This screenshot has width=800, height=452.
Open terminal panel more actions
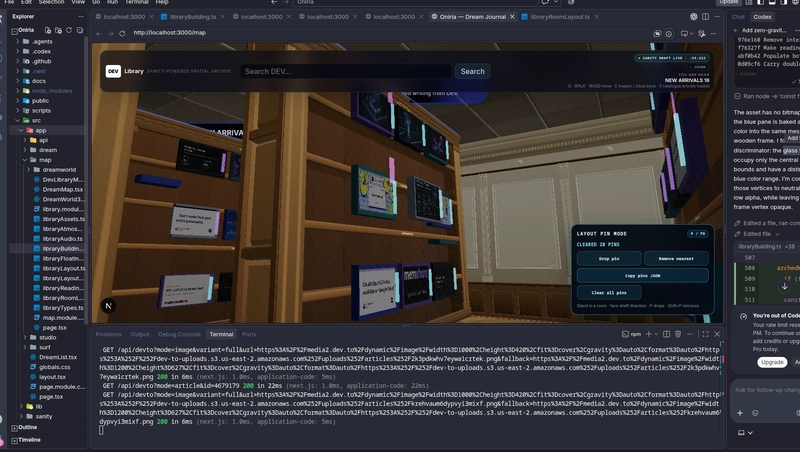pos(690,334)
